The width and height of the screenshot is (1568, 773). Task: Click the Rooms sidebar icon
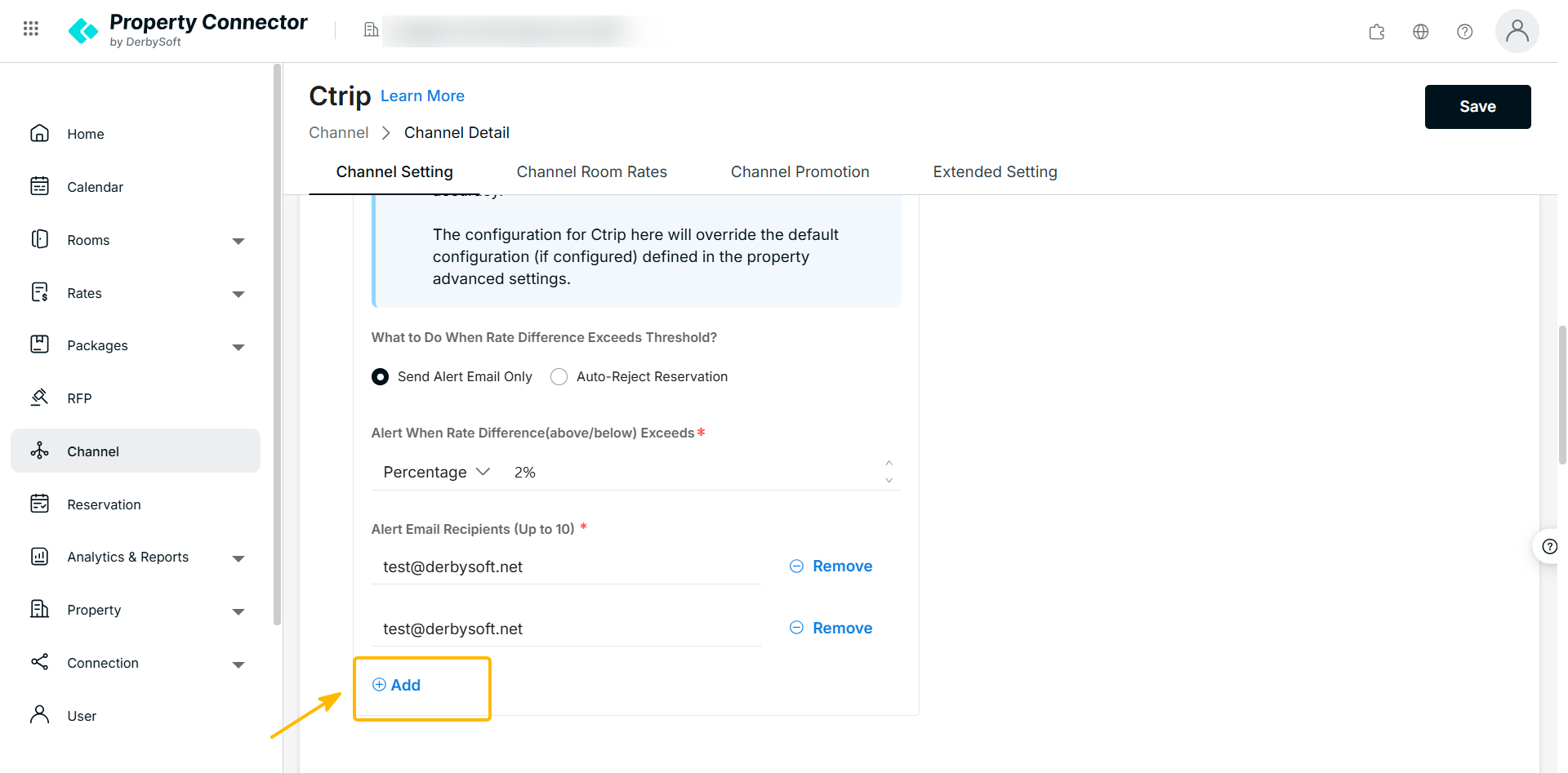tap(39, 239)
